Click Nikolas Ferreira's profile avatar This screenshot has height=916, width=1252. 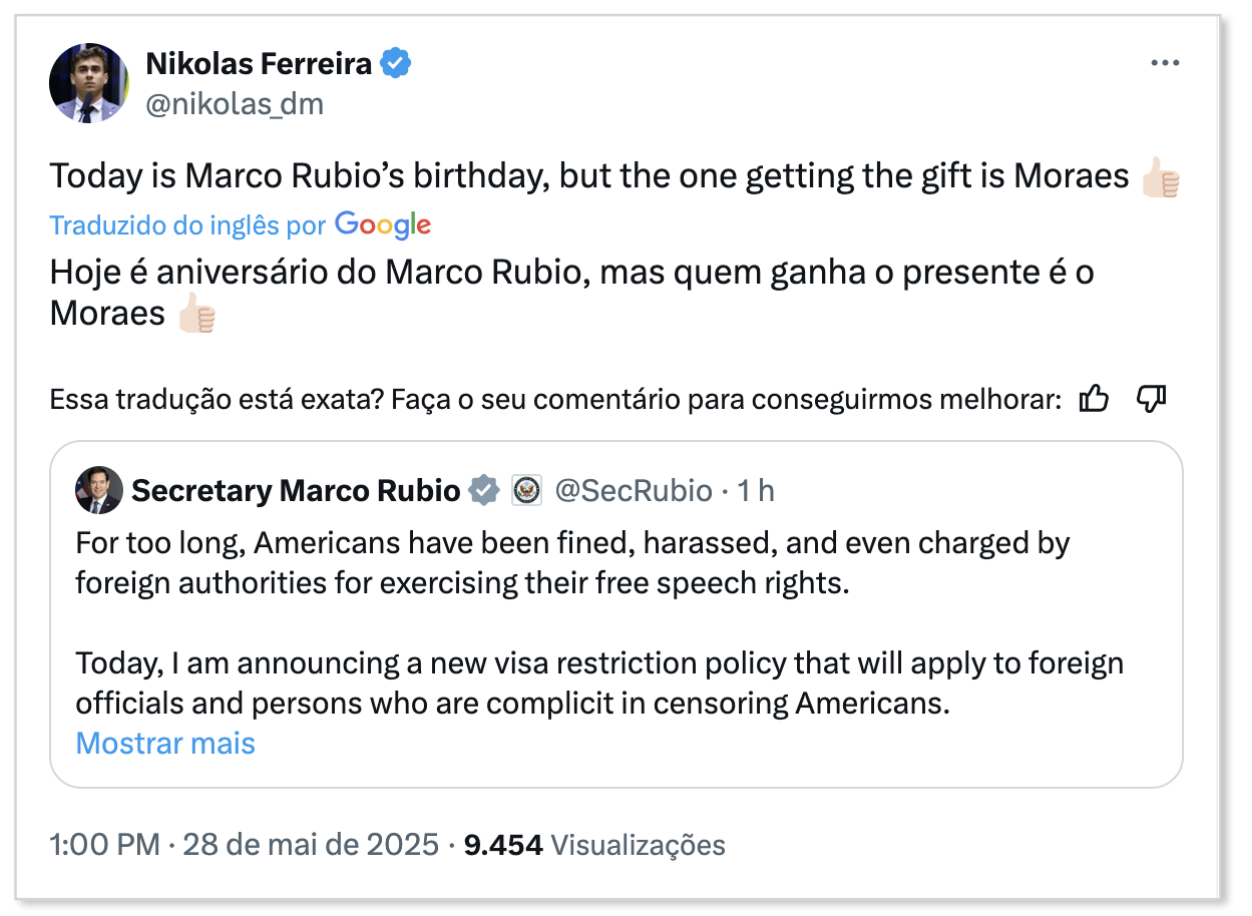[x=88, y=83]
